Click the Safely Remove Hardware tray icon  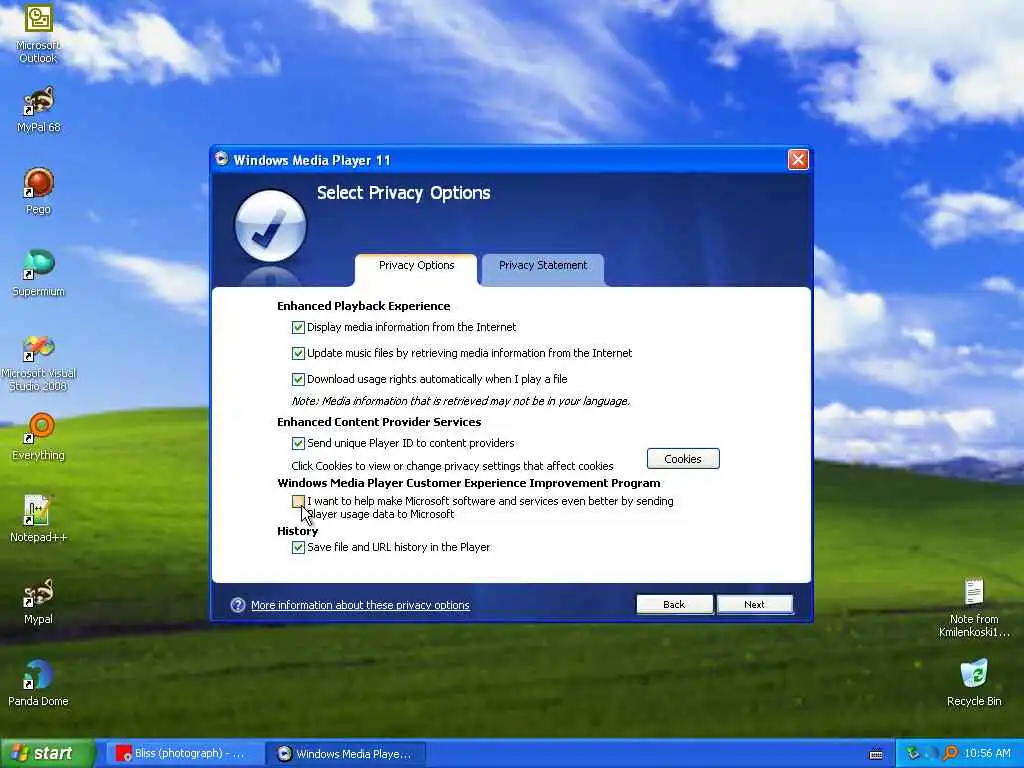point(912,754)
